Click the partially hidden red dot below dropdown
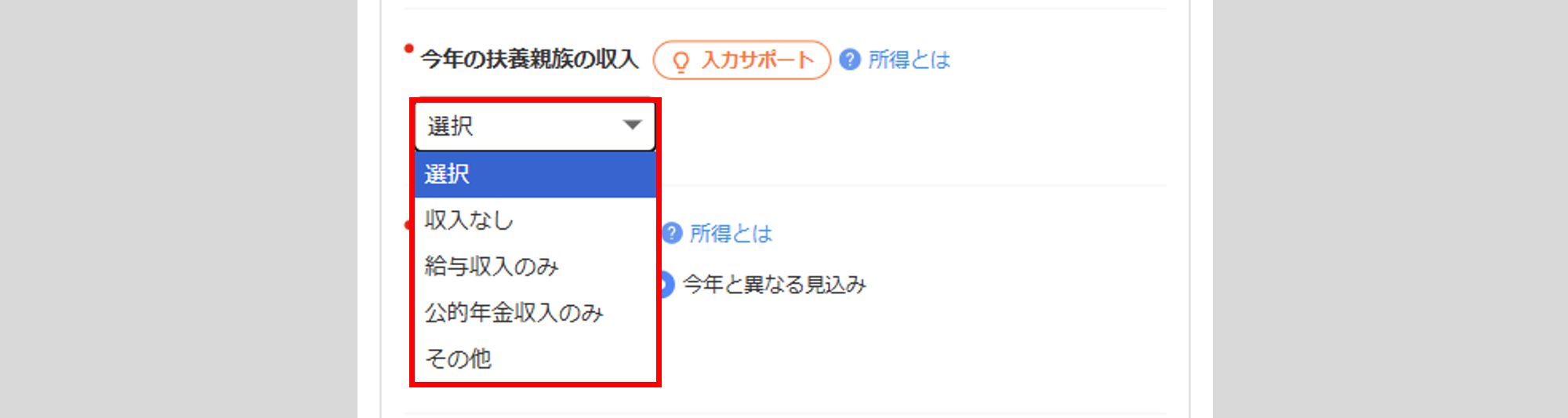This screenshot has height=418, width=1568. coord(408,225)
